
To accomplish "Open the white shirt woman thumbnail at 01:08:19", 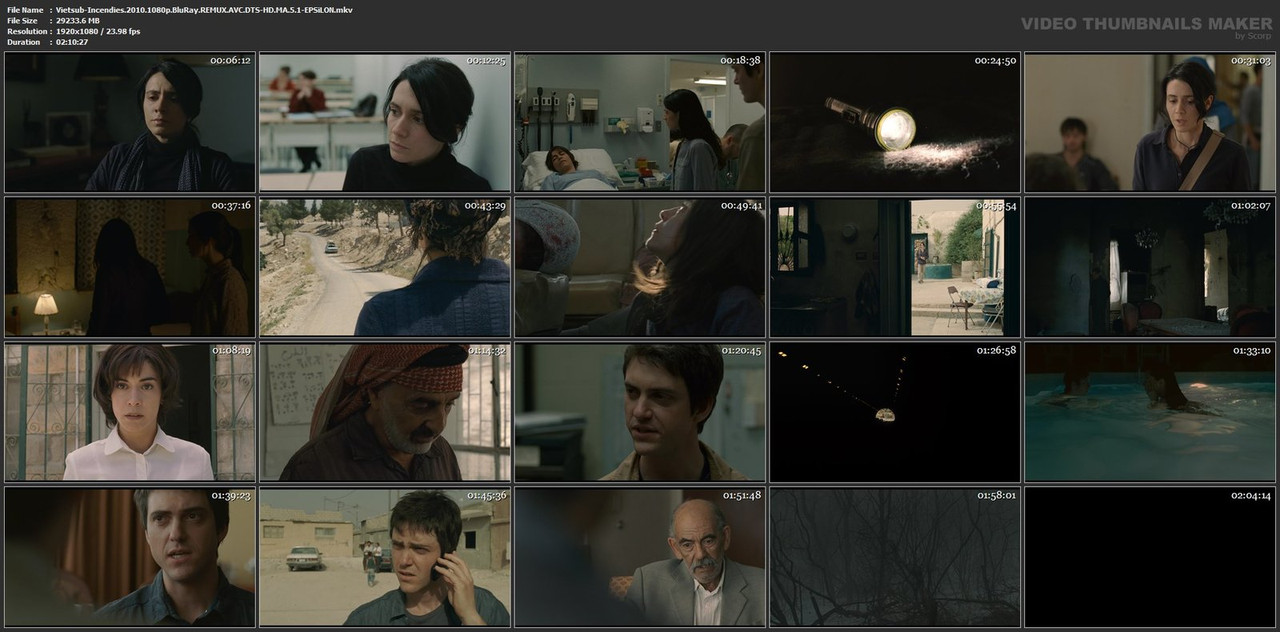I will point(130,412).
